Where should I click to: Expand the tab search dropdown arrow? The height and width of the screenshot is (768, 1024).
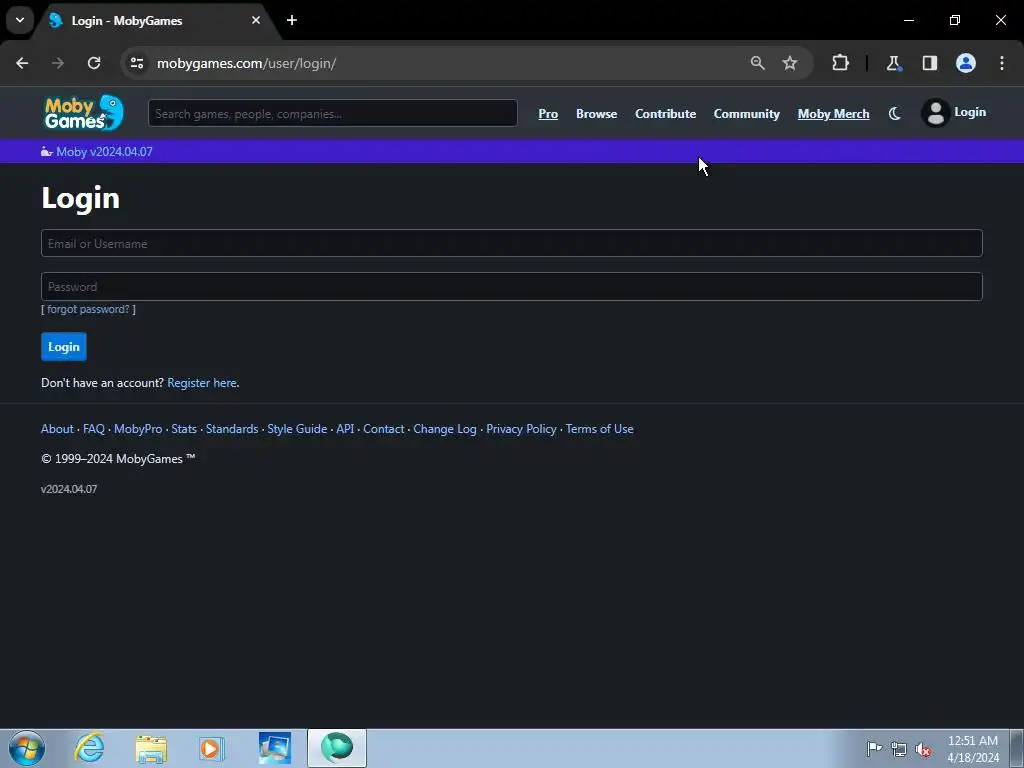coord(20,20)
